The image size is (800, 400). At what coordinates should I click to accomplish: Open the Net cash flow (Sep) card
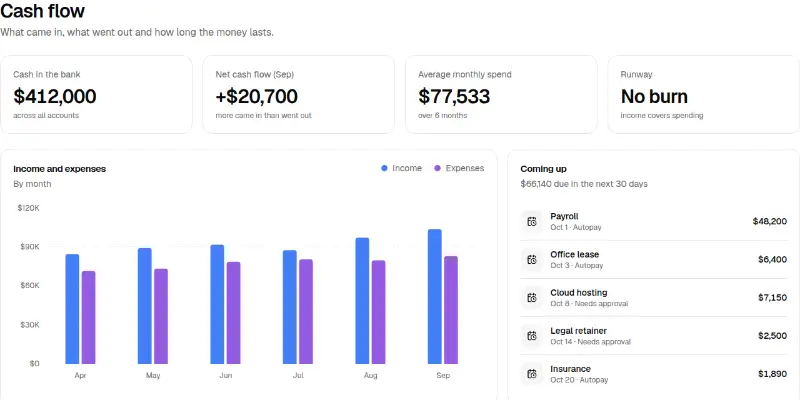point(298,94)
